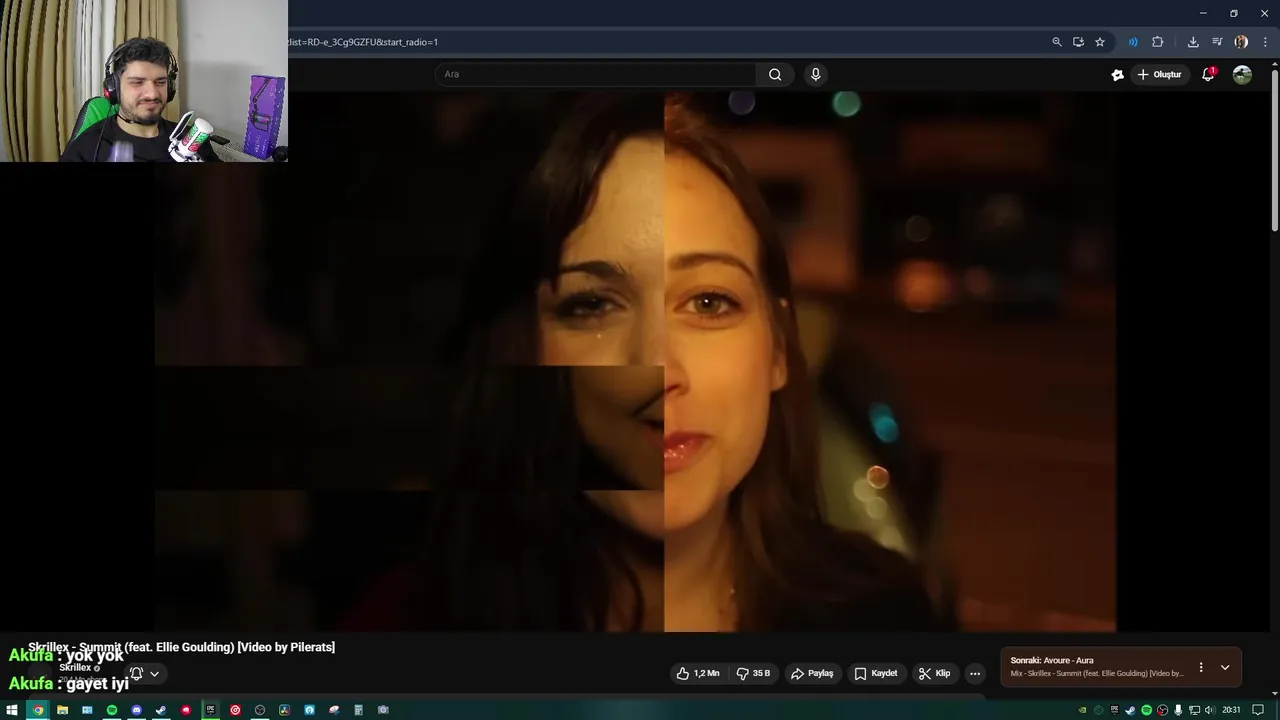This screenshot has height=720, width=1280.
Task: Click the Kaydet save button
Action: point(875,673)
